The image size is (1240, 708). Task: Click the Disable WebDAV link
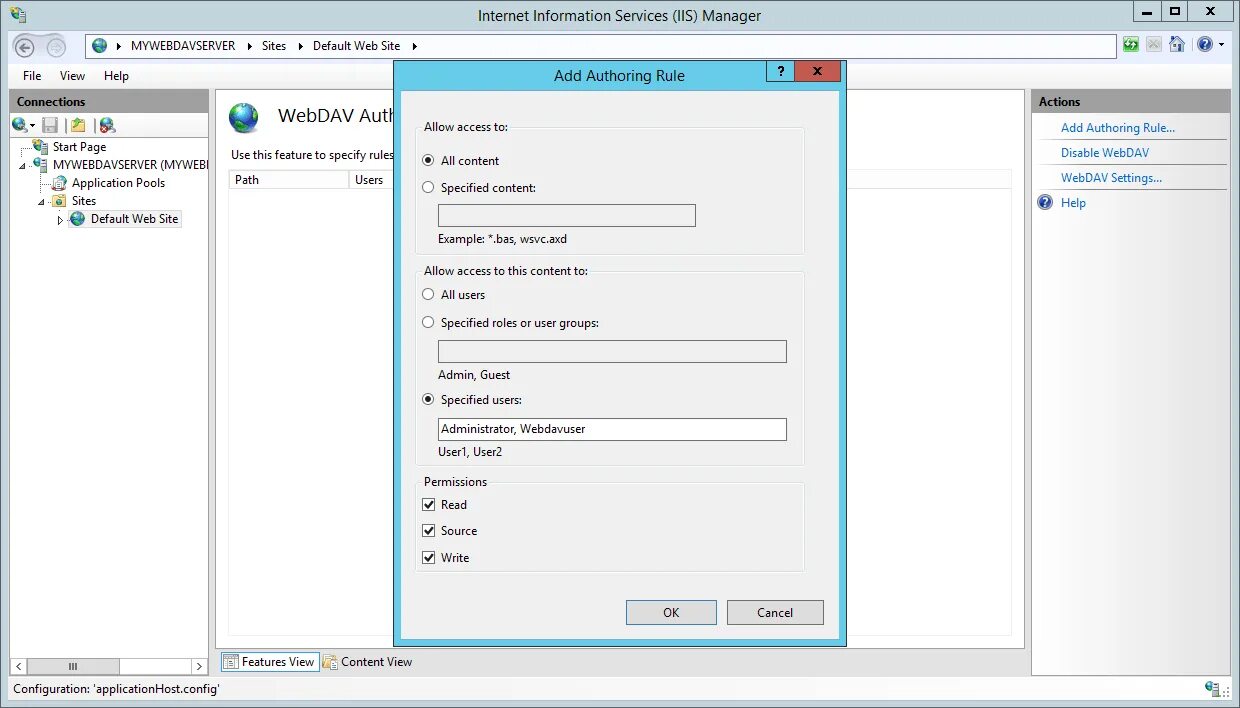point(1105,153)
